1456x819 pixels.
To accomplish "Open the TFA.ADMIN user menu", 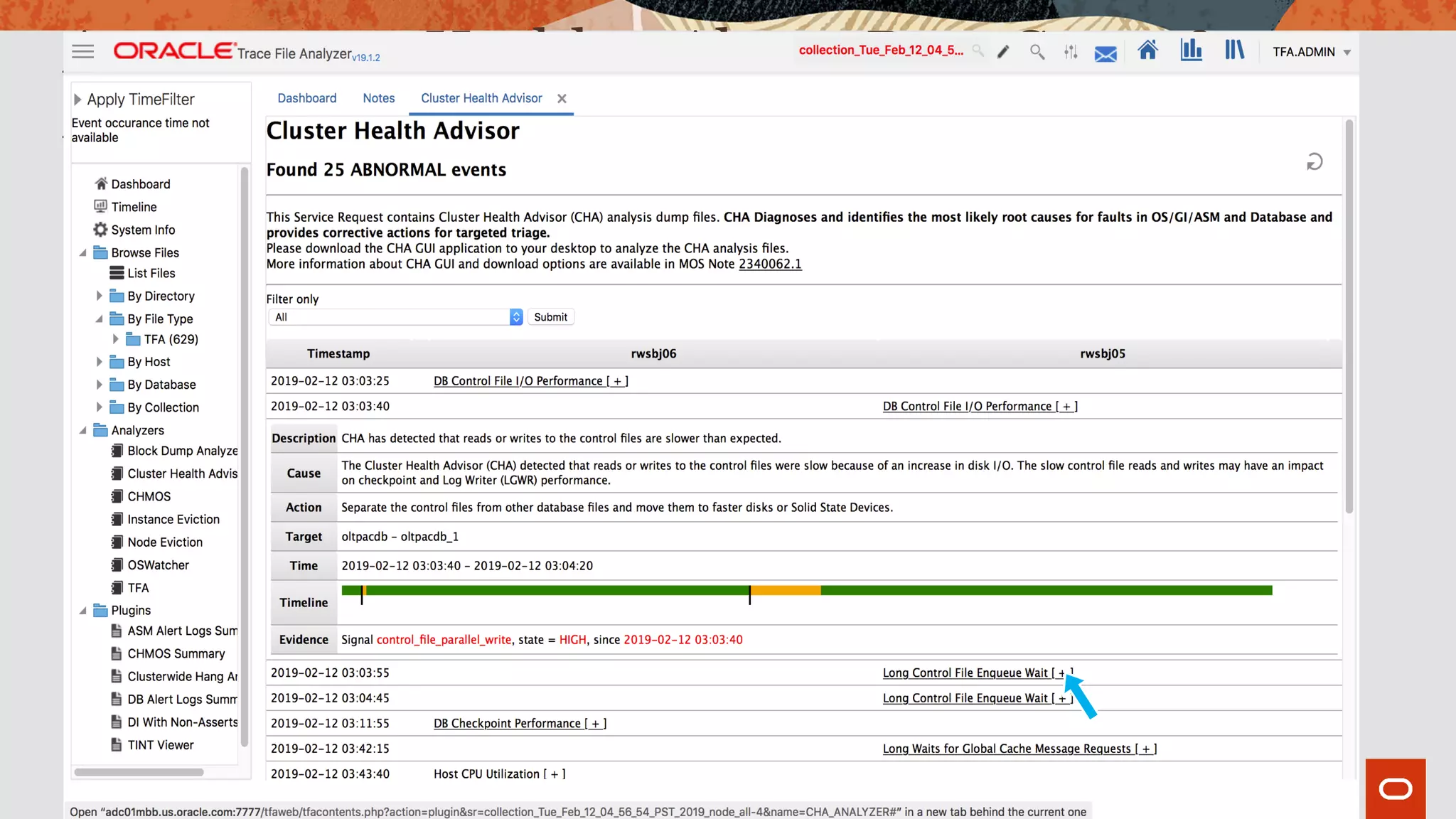I will (x=1312, y=52).
